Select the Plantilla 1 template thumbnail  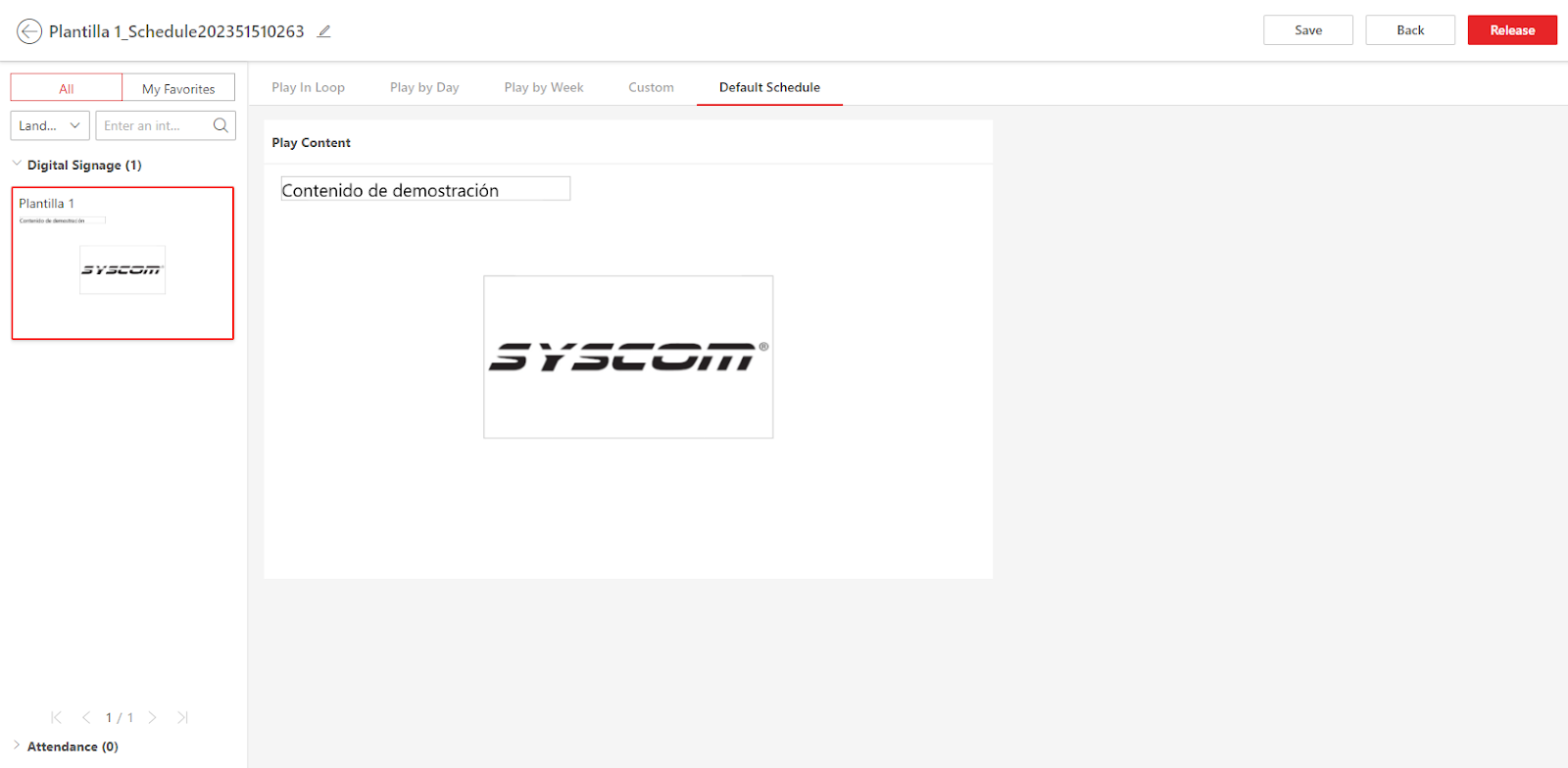pyautogui.click(x=122, y=264)
